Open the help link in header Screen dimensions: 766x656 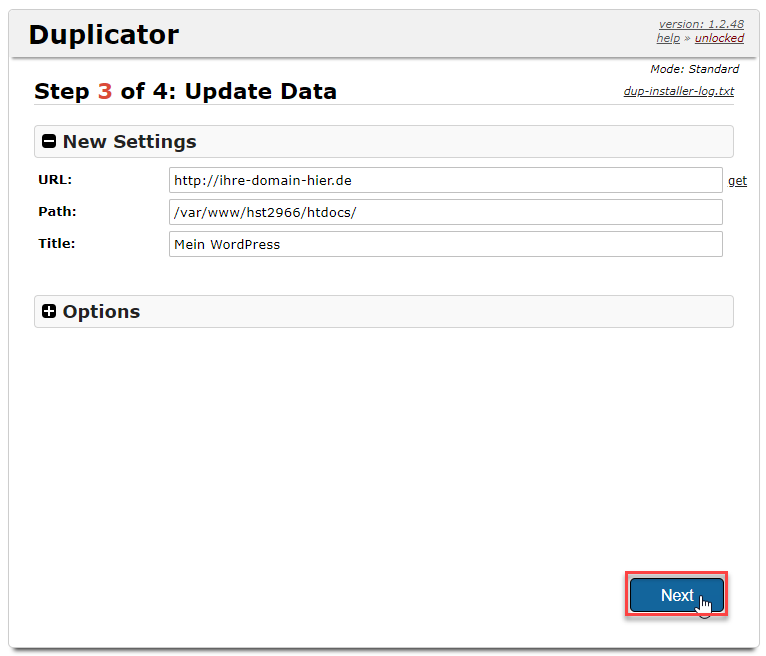[667, 38]
